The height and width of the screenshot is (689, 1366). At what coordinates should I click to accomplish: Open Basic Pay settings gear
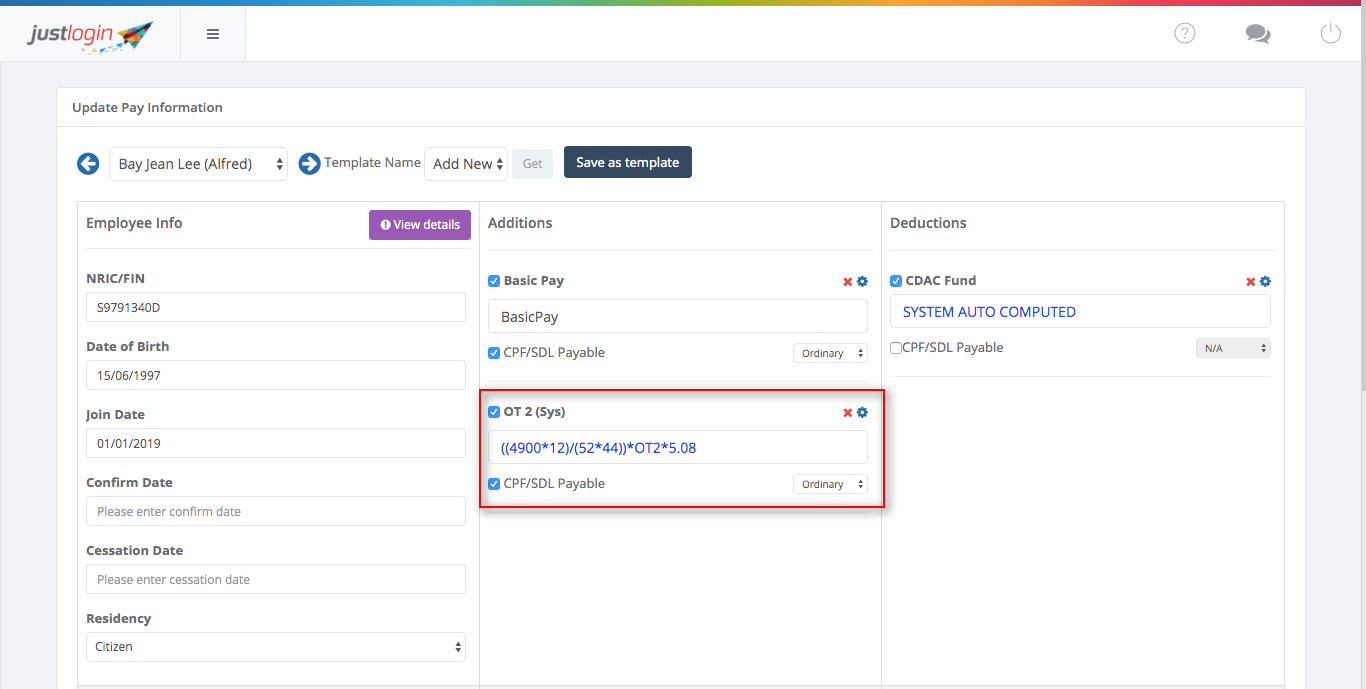click(x=862, y=282)
